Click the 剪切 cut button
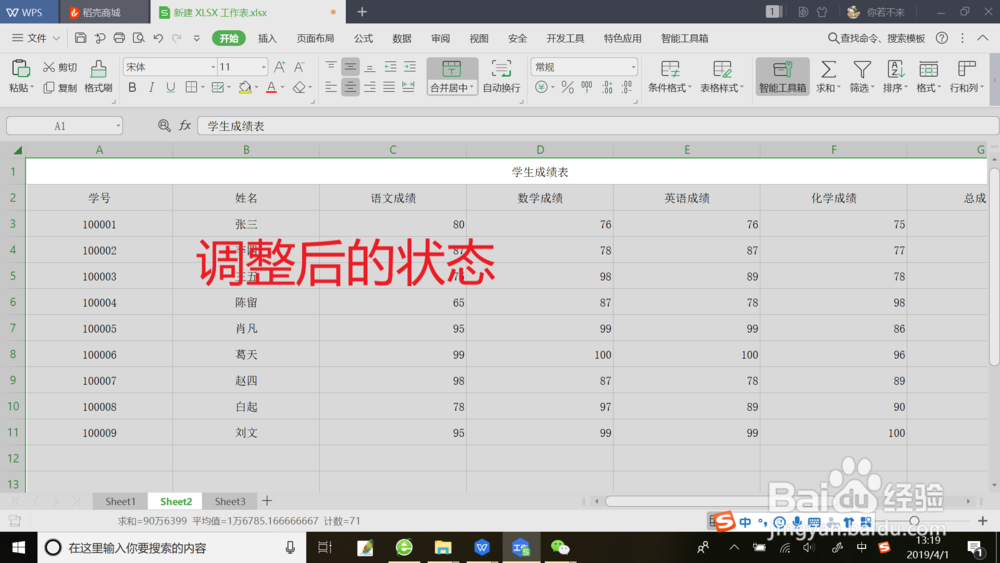Screen dimensions: 1000x563 (x=60, y=67)
